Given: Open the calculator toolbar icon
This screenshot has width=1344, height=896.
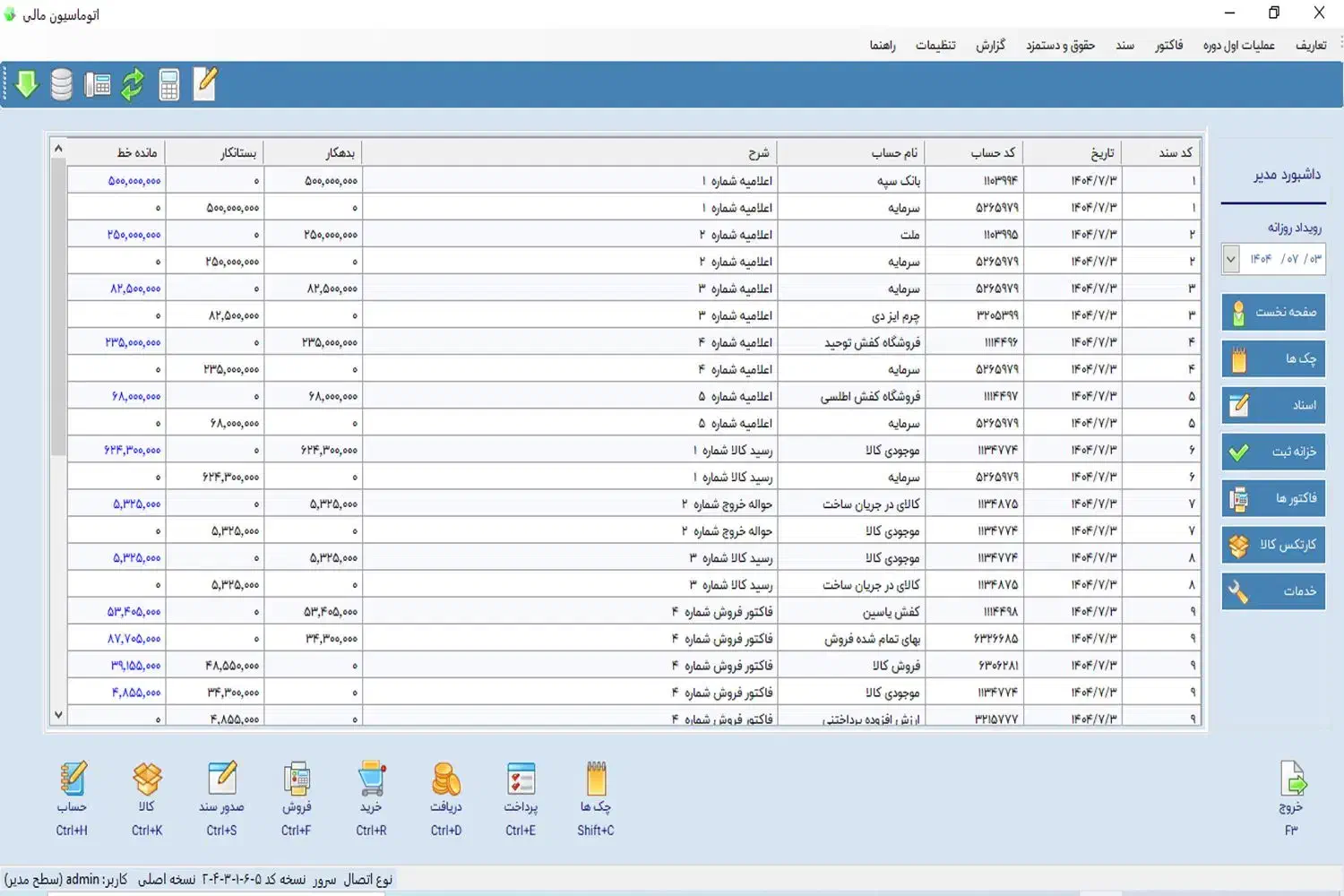Looking at the screenshot, I should tap(168, 84).
